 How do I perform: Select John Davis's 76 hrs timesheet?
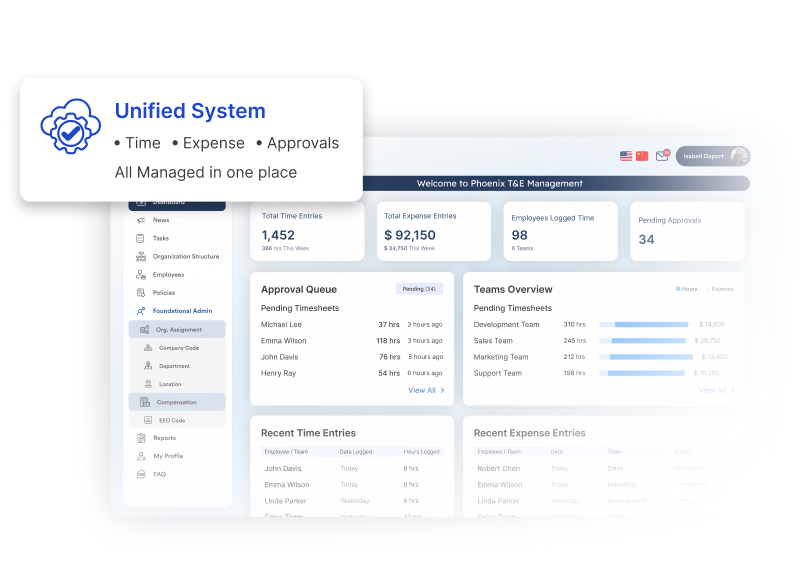coord(352,357)
